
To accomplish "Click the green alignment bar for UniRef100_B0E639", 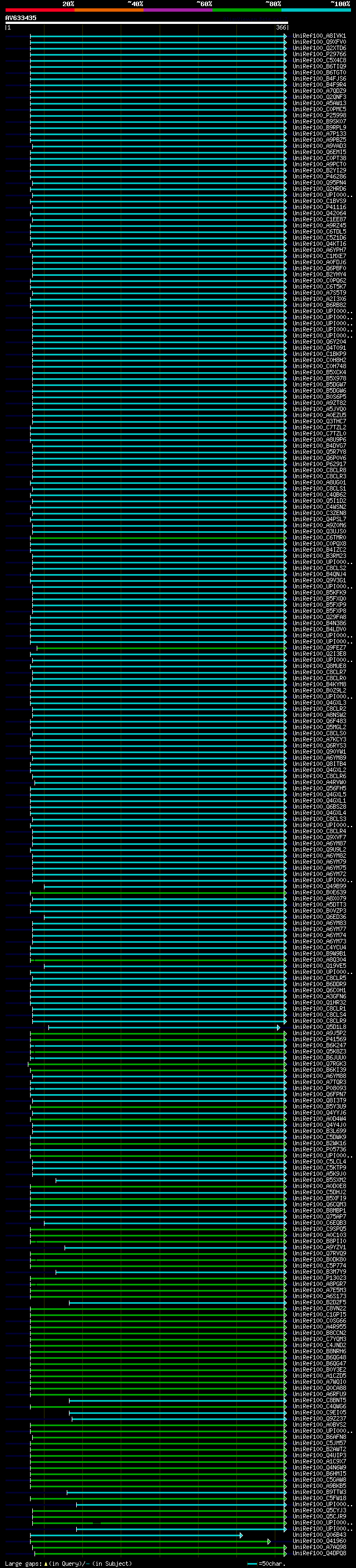I will (x=158, y=893).
